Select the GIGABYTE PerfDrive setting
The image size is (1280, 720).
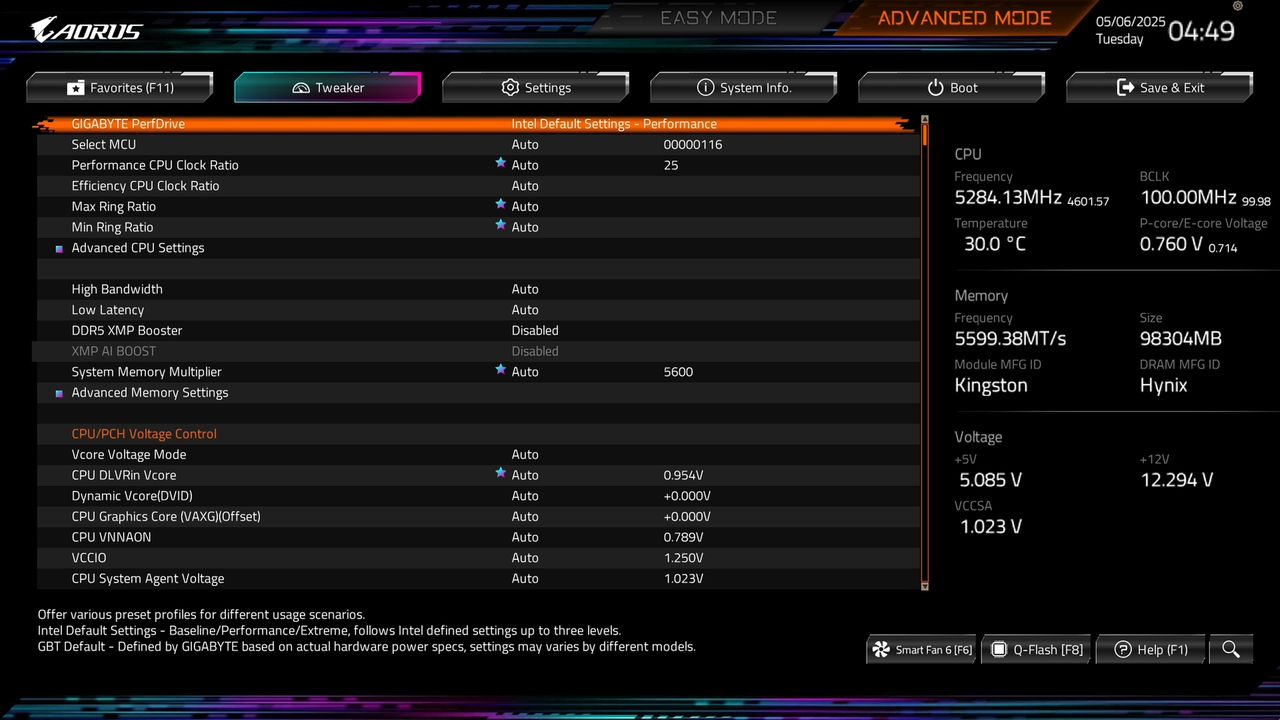click(x=128, y=123)
